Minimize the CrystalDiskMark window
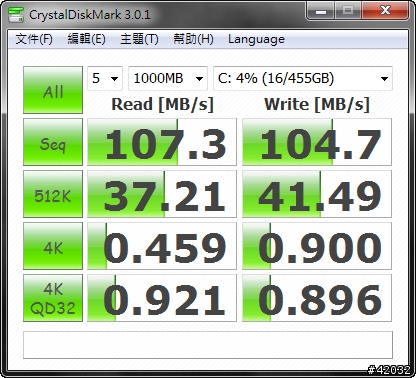 [x=320, y=11]
